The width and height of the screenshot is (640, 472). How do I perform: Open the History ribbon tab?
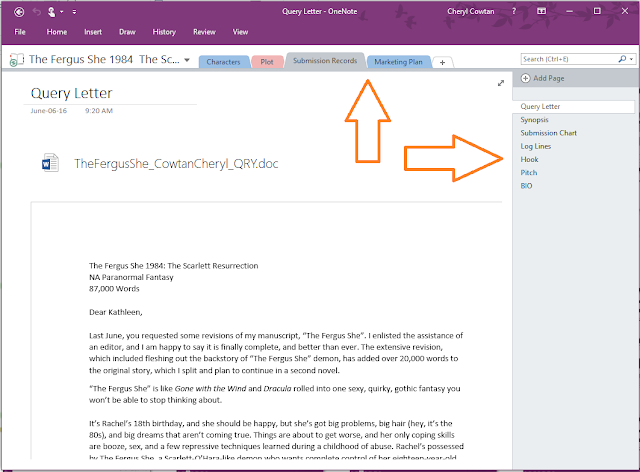pos(164,32)
